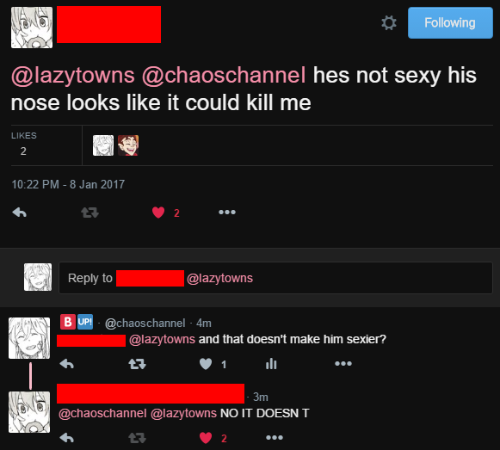Like the @chaoschannel reply via the gray heart
Image resolution: width=500 pixels, height=450 pixels.
click(x=206, y=364)
